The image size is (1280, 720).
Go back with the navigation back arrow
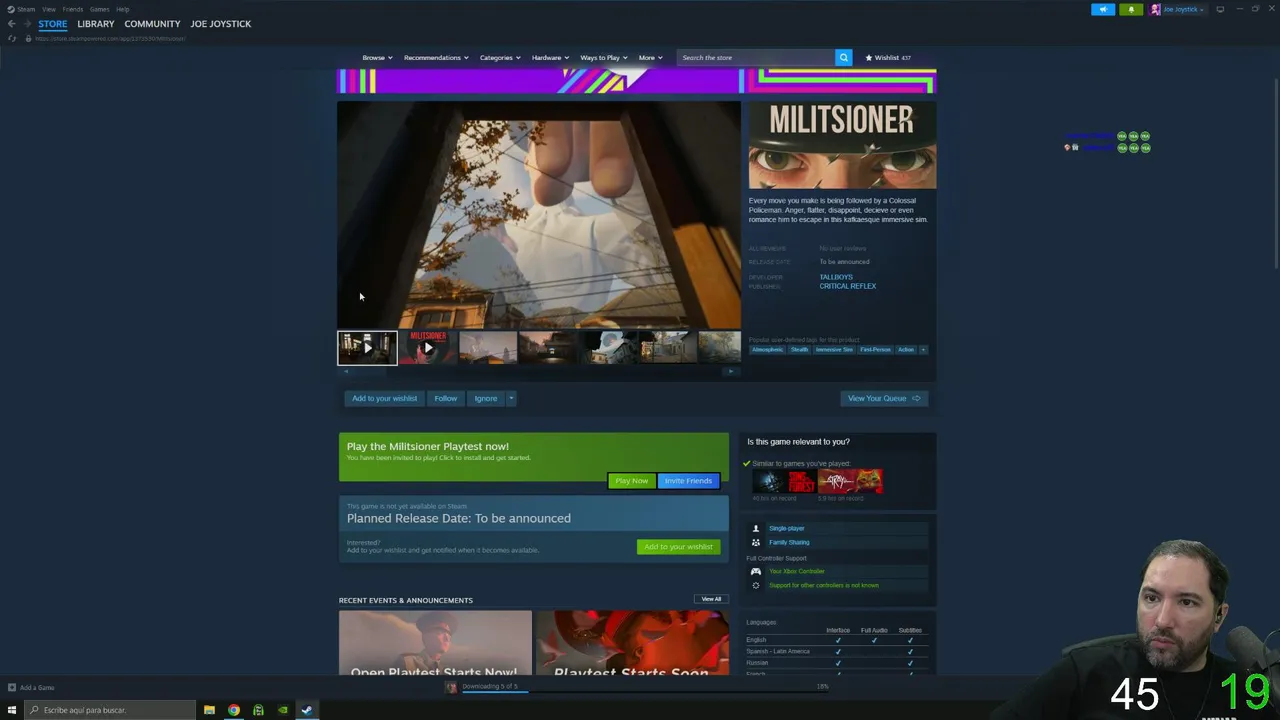[11, 24]
